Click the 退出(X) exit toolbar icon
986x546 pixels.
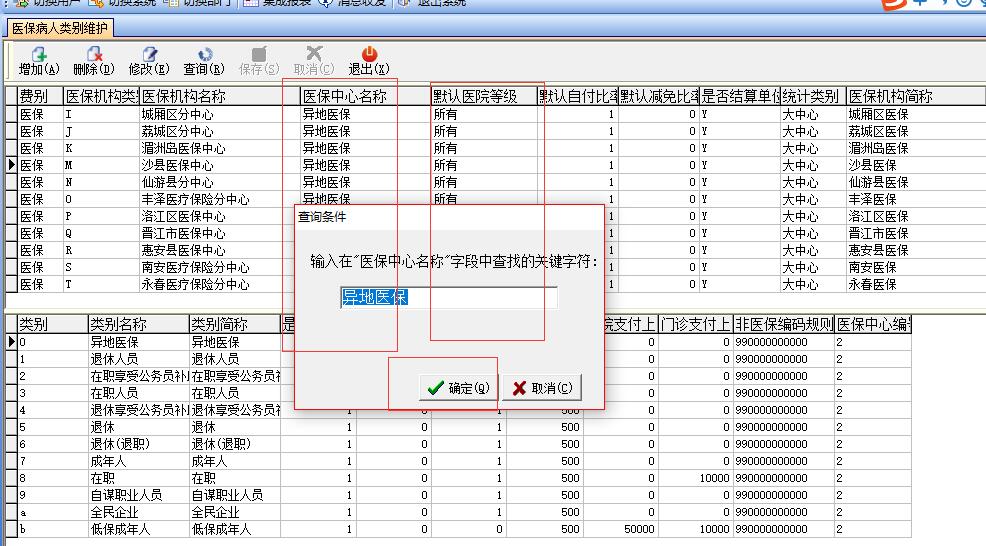(368, 61)
